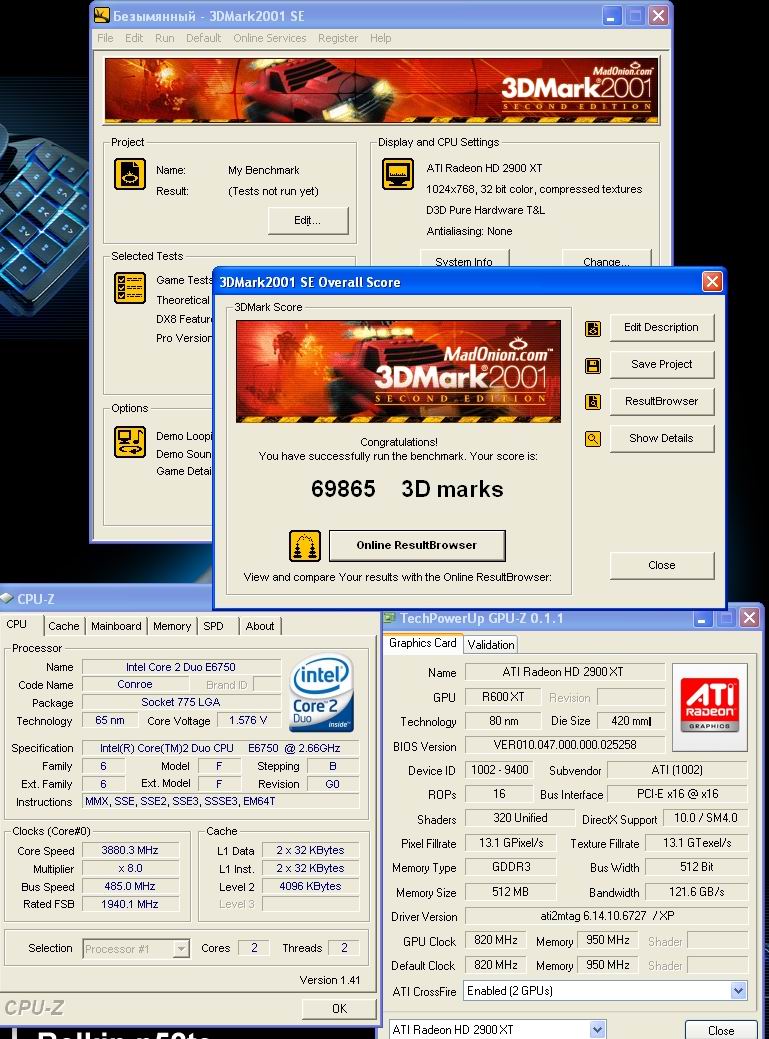Switch to the About tab in CPU-Z
769x1039 pixels.
click(260, 626)
